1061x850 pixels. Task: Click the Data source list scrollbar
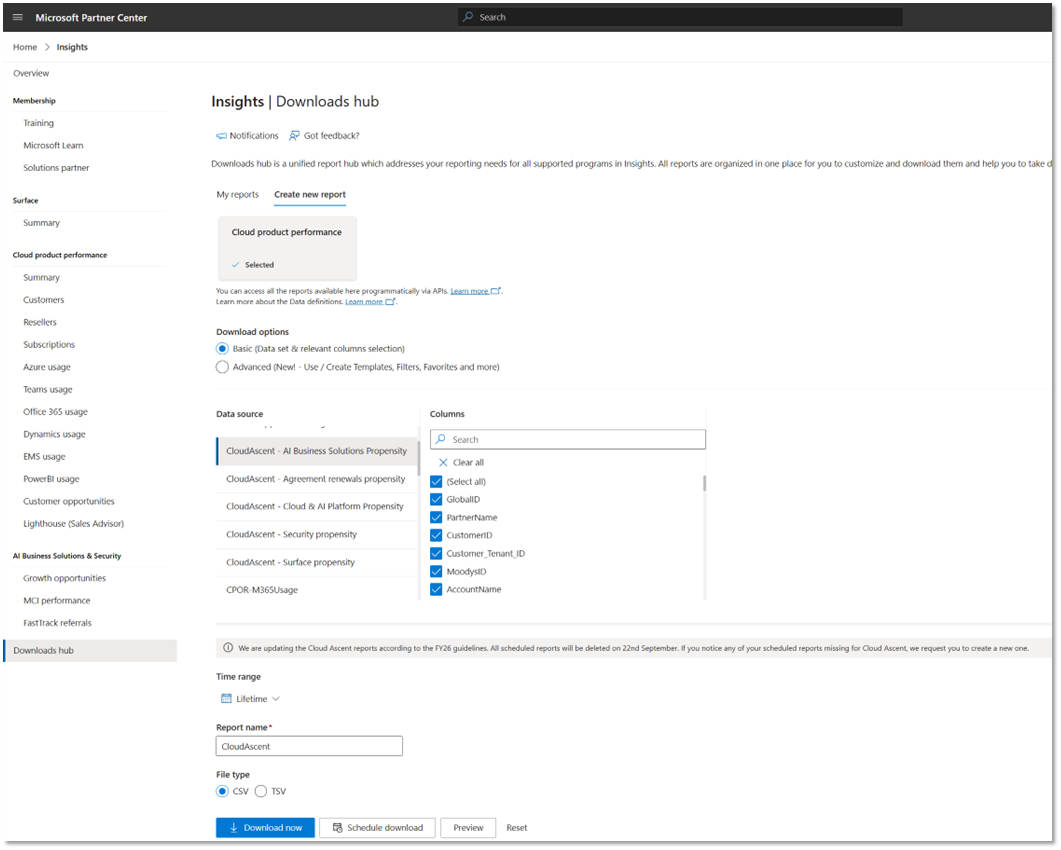tap(418, 459)
